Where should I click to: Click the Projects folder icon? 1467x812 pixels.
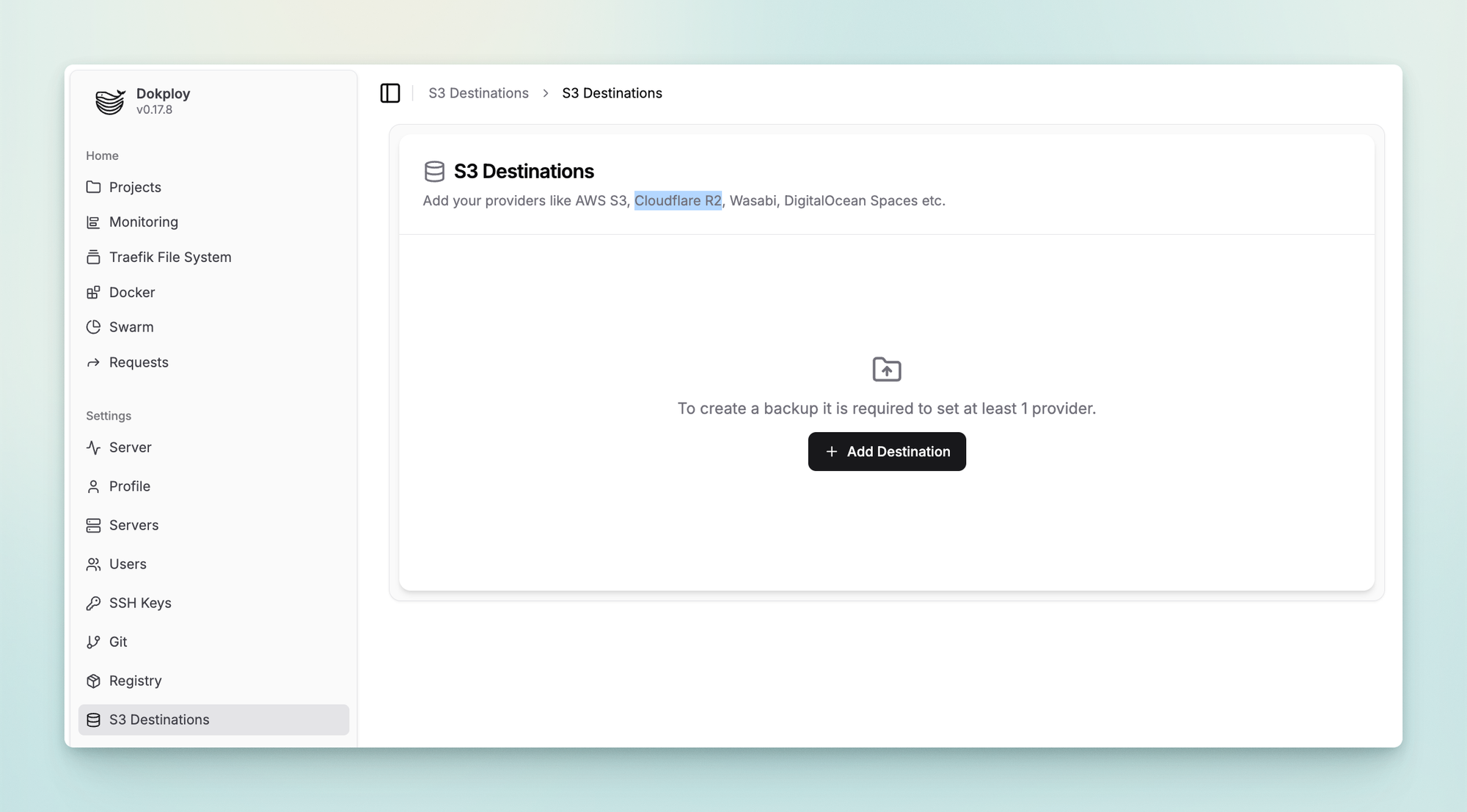click(93, 187)
